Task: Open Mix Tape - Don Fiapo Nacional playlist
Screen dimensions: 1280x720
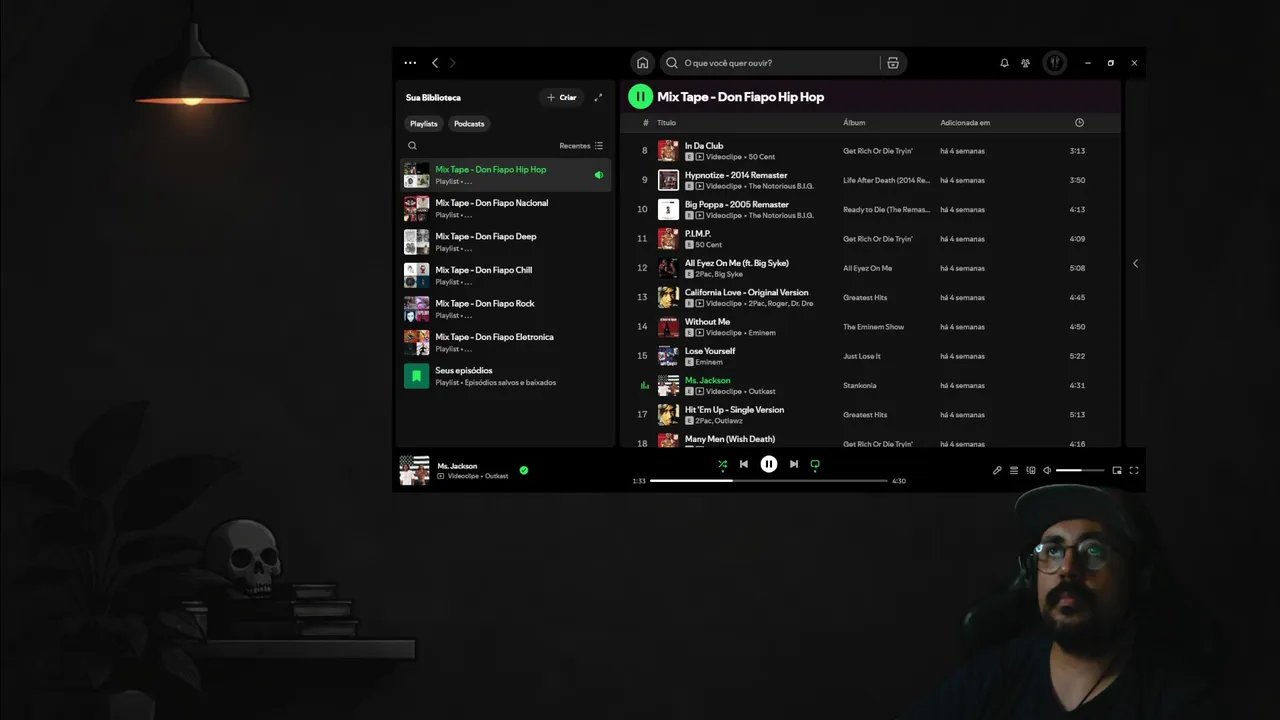Action: [x=505, y=208]
